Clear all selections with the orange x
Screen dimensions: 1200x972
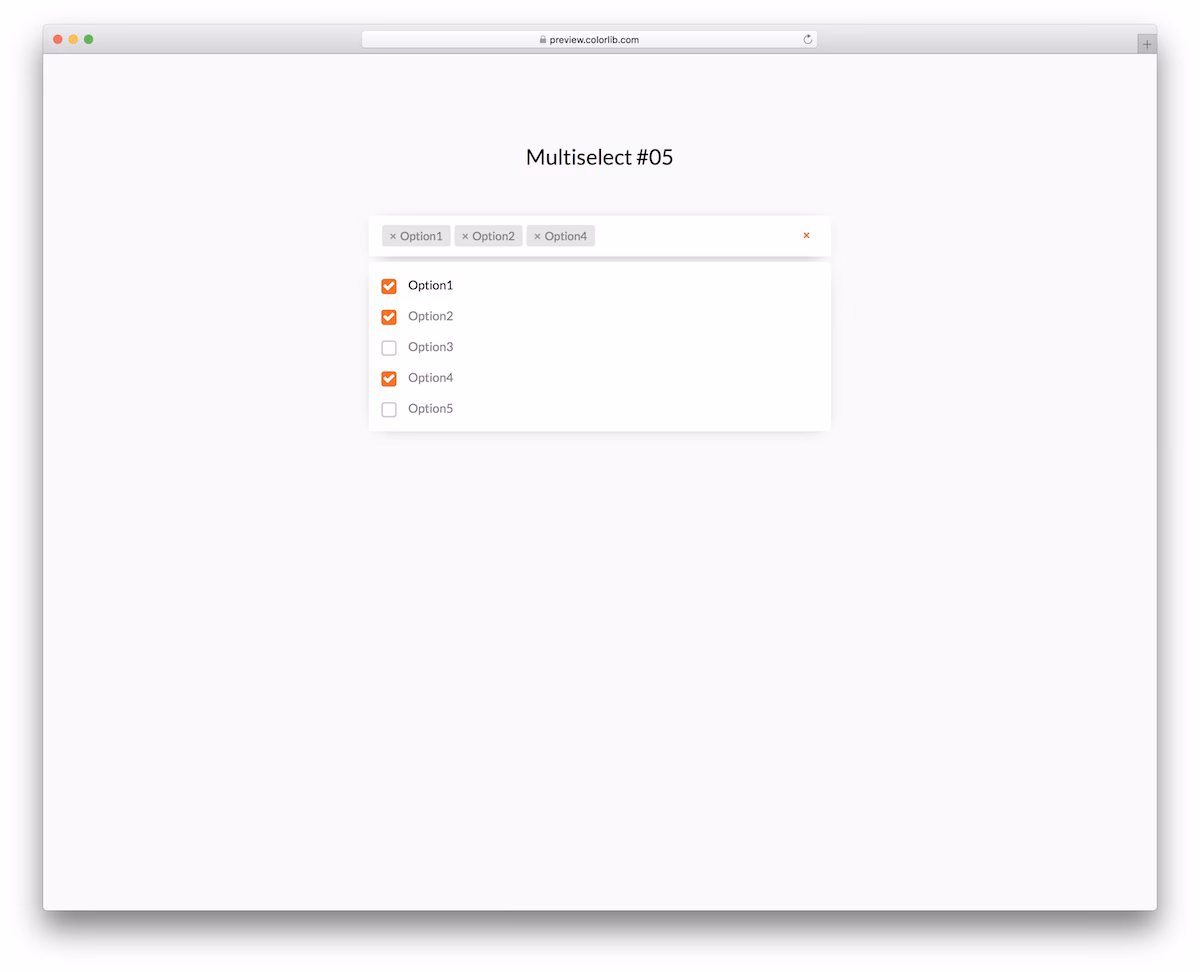806,236
